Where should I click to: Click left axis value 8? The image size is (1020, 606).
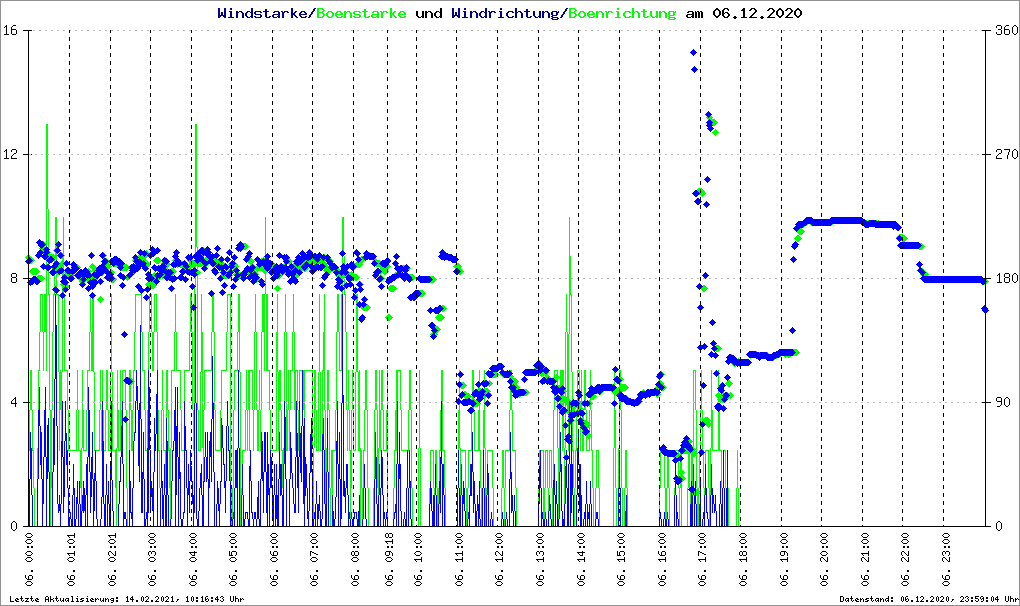pos(14,278)
